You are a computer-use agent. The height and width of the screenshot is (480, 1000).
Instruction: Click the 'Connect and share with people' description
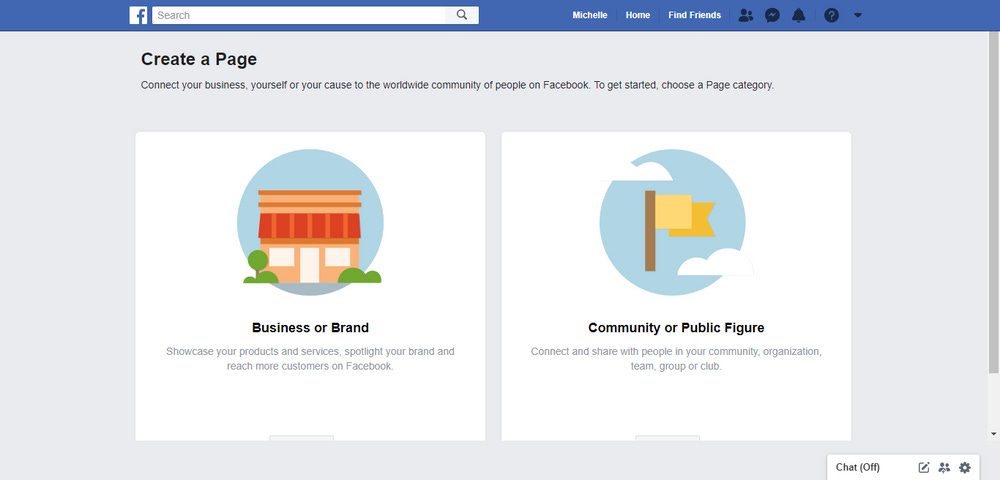click(676, 359)
